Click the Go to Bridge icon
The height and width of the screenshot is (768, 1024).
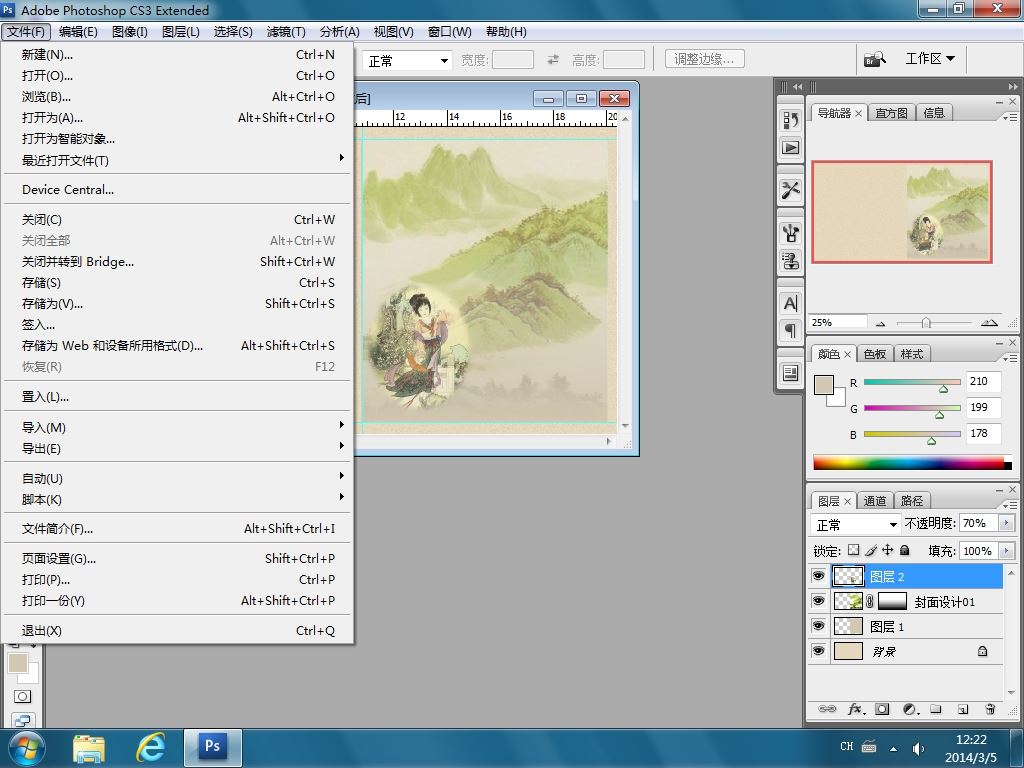click(x=875, y=59)
